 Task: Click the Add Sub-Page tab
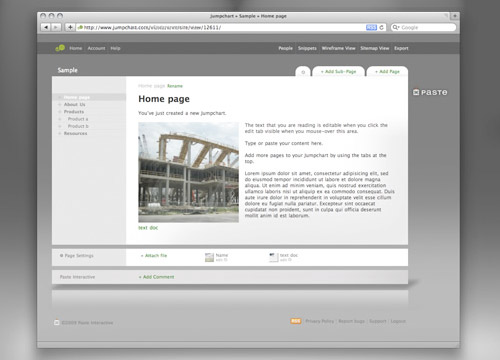pos(338,71)
